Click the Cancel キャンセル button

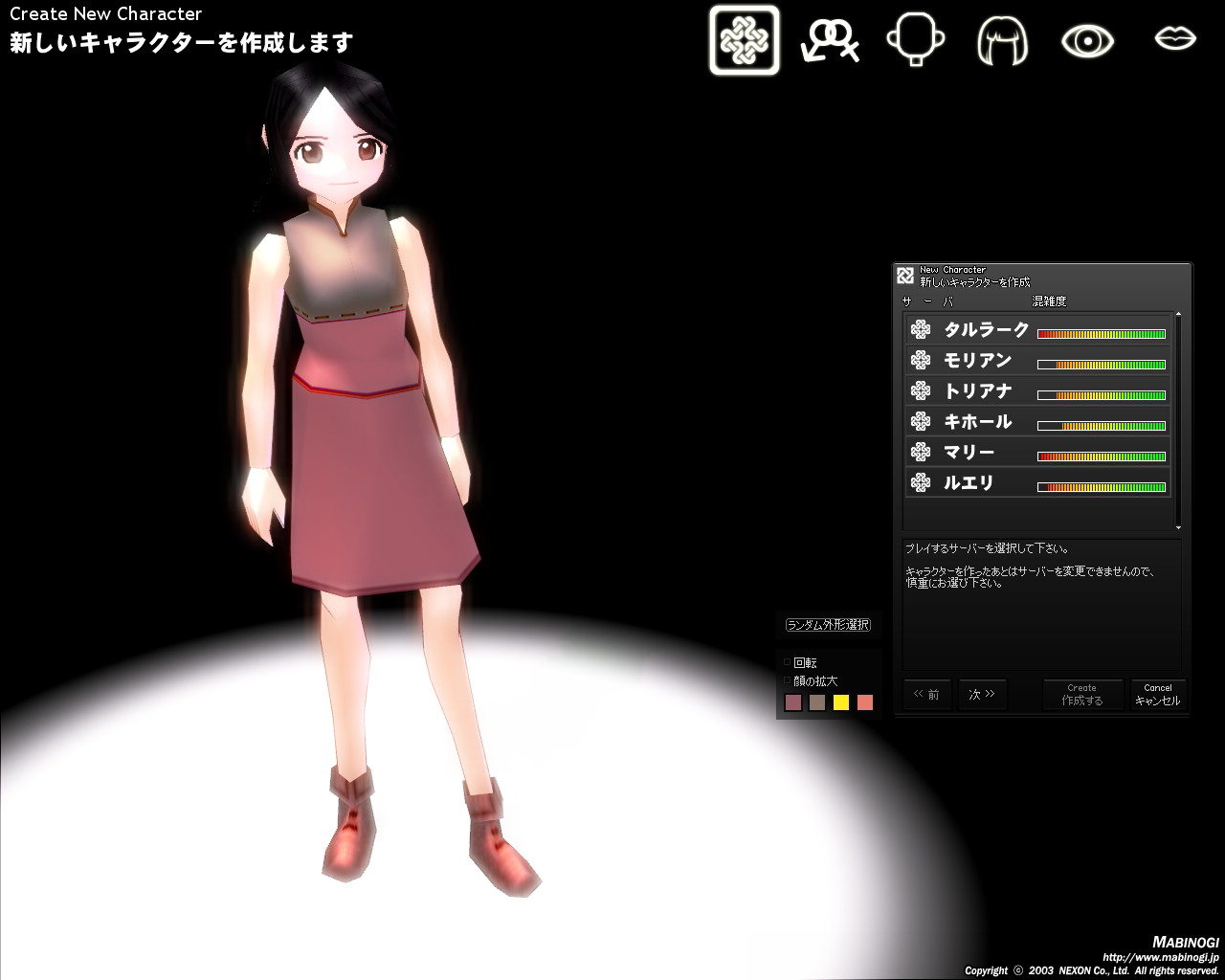[x=1158, y=695]
